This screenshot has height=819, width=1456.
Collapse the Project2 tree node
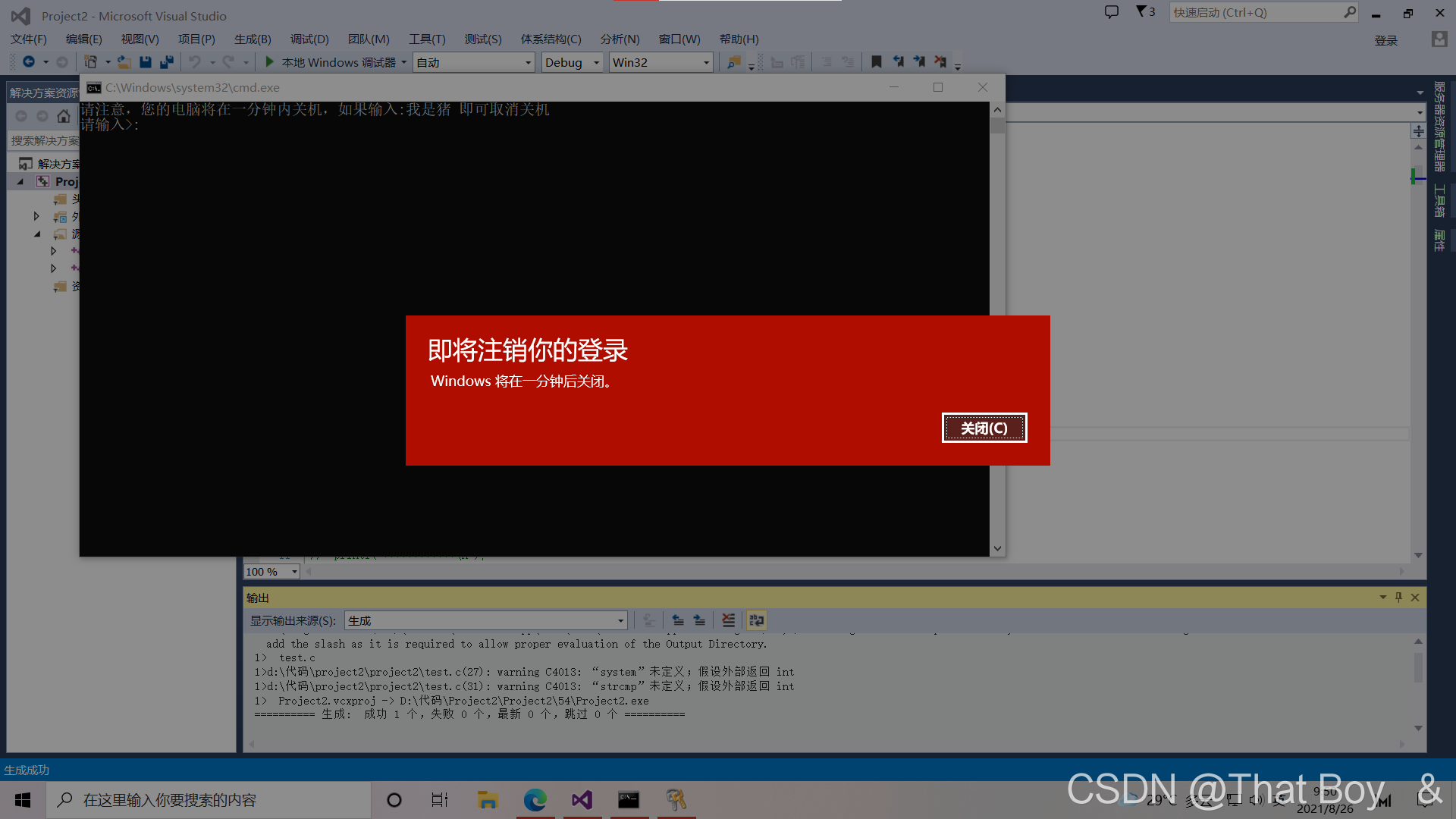point(20,182)
